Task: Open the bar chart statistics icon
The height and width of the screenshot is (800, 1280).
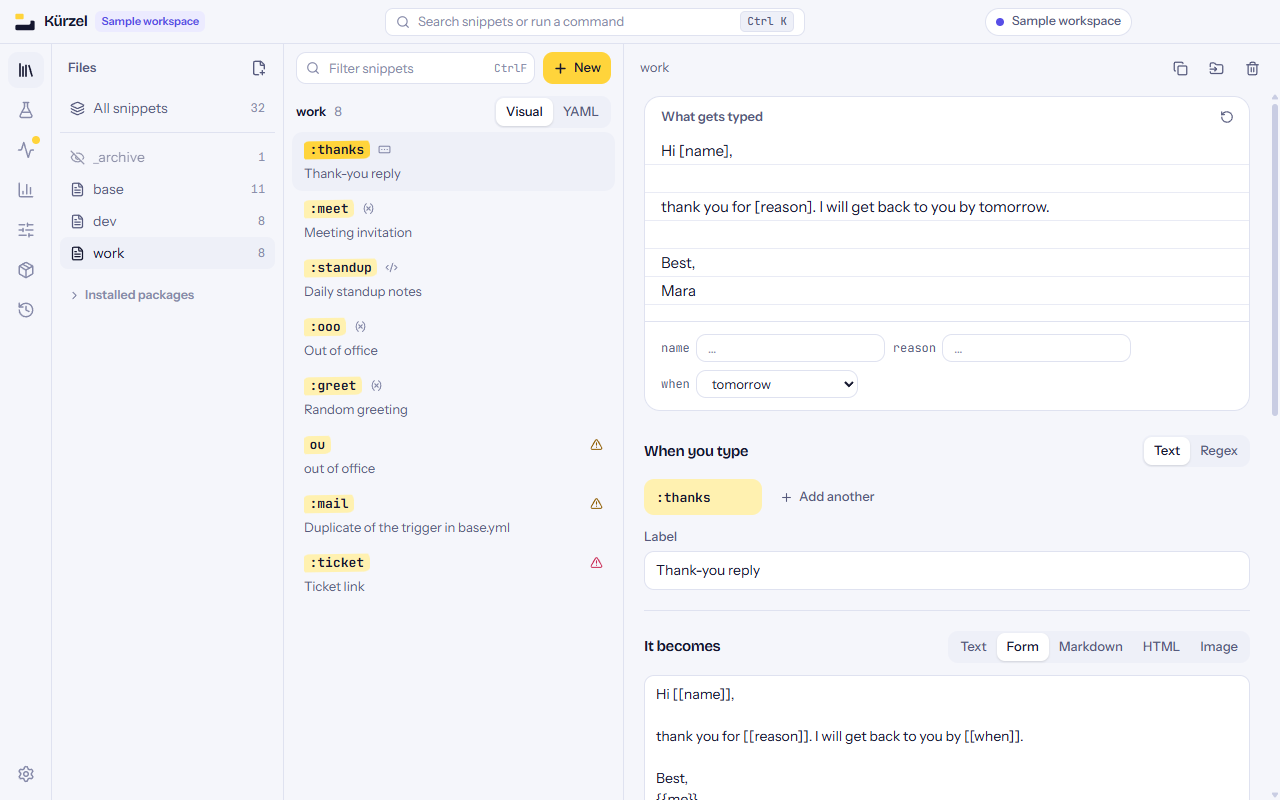Action: [x=26, y=190]
